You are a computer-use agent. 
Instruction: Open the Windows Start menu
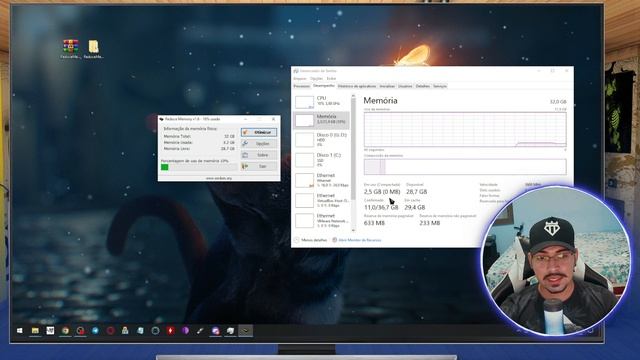pos(20,331)
